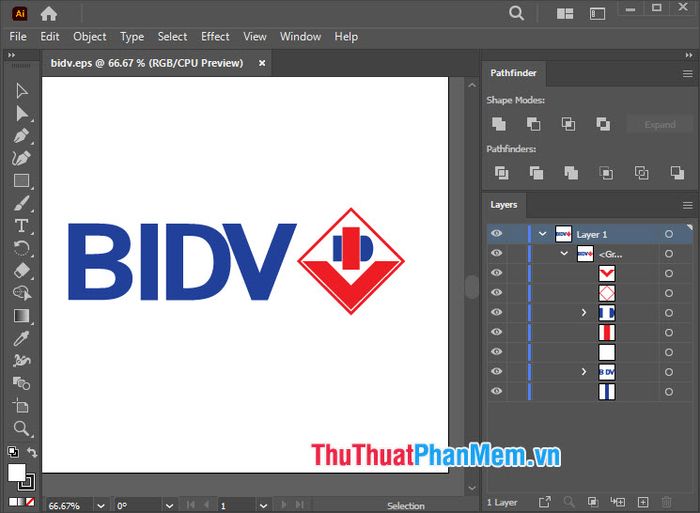Open the File menu
The height and width of the screenshot is (513, 700).
click(18, 37)
